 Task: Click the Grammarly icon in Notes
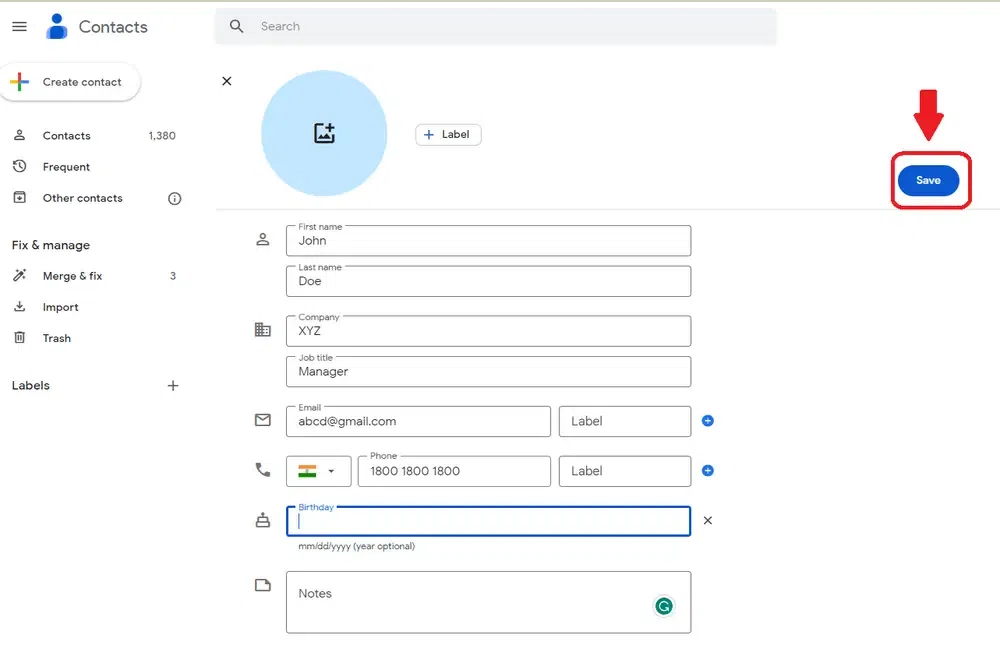click(663, 605)
